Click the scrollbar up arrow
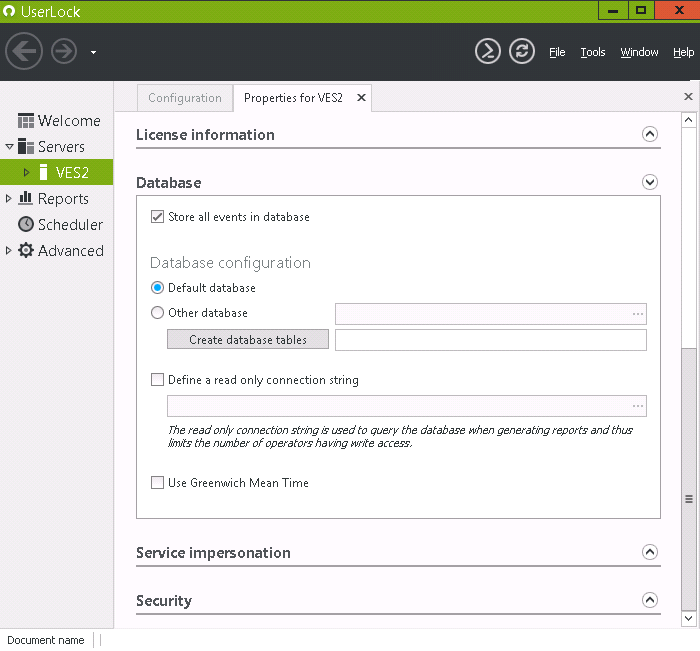 688,120
